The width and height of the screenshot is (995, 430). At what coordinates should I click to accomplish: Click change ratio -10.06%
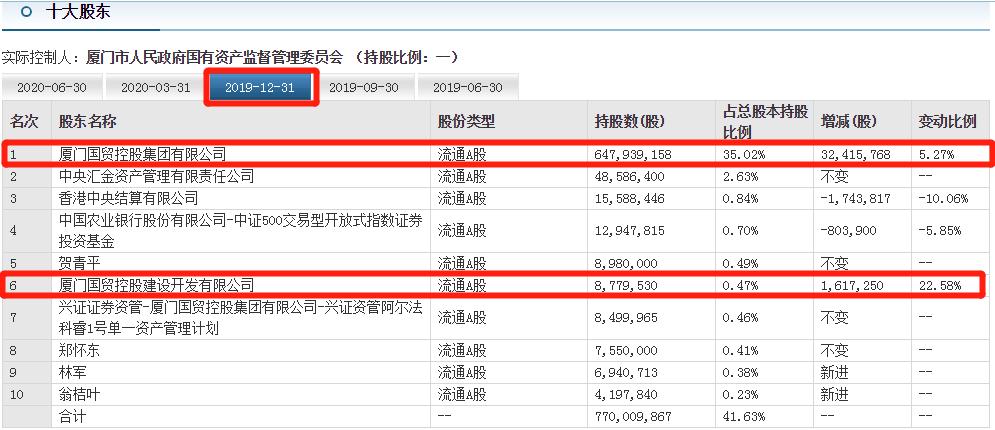tap(943, 199)
